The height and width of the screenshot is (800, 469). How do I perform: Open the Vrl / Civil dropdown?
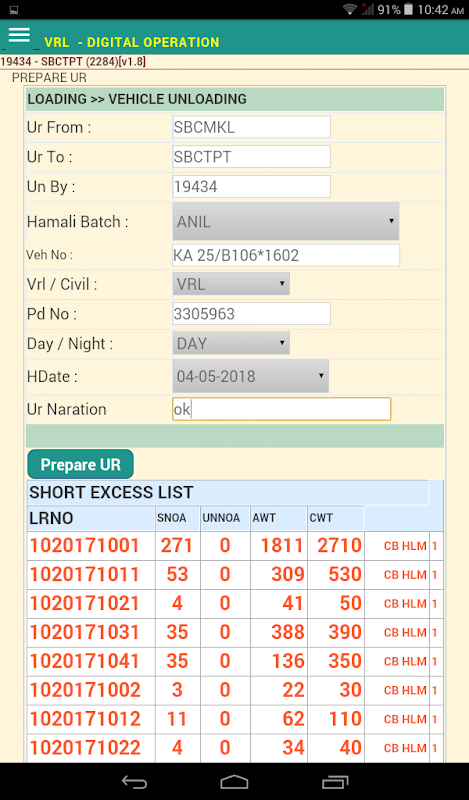pyautogui.click(x=231, y=284)
